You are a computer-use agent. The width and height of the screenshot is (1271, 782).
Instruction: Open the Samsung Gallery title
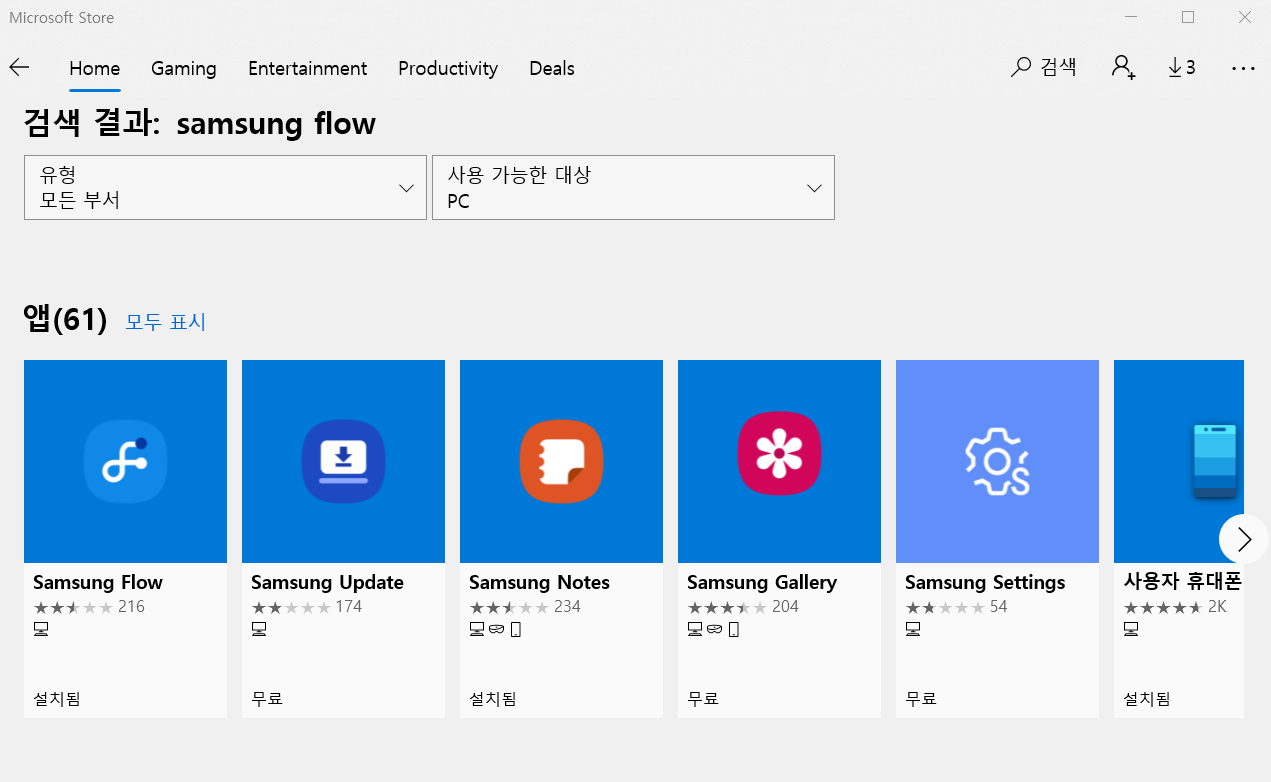pos(762,582)
